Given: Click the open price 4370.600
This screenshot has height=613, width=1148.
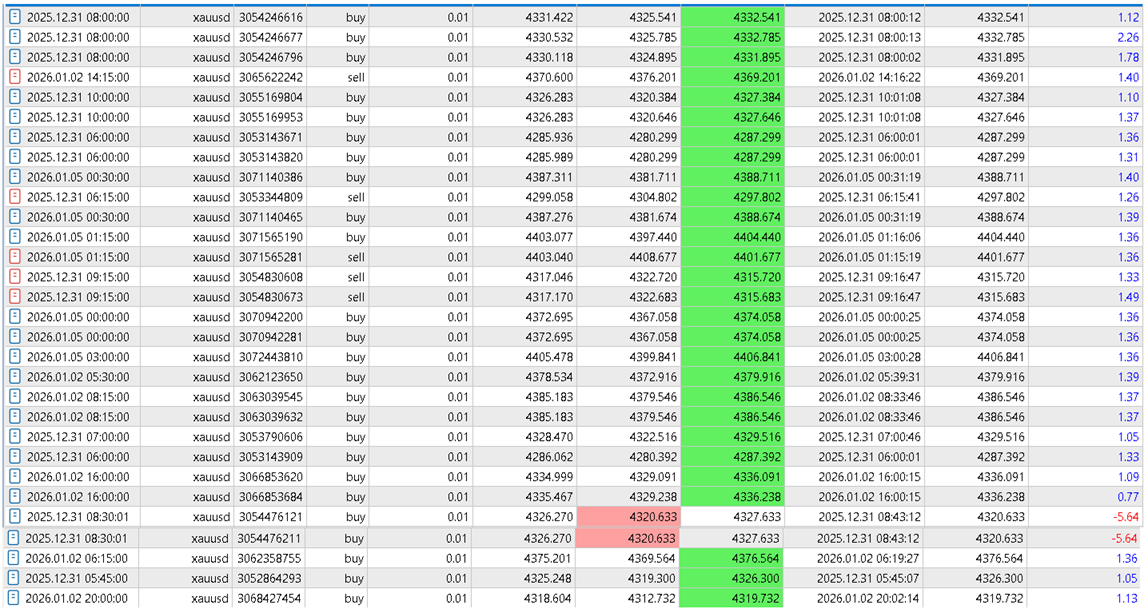Looking at the screenshot, I should click(x=549, y=77).
